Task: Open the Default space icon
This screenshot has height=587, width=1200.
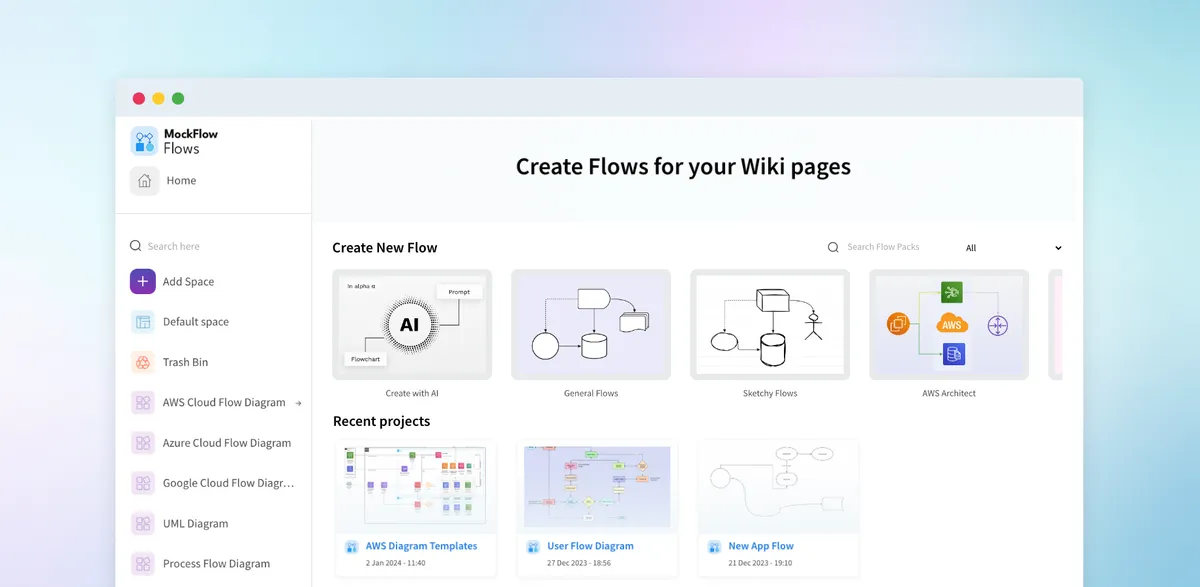Action: pos(143,322)
